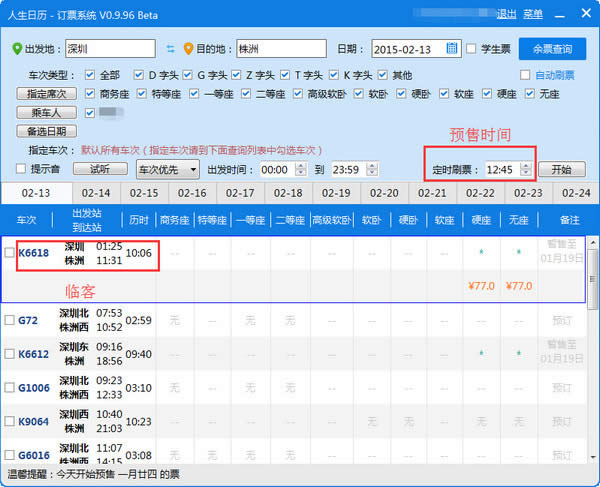Toggle the passenger name checkbox beside 乘车人

coord(90,112)
